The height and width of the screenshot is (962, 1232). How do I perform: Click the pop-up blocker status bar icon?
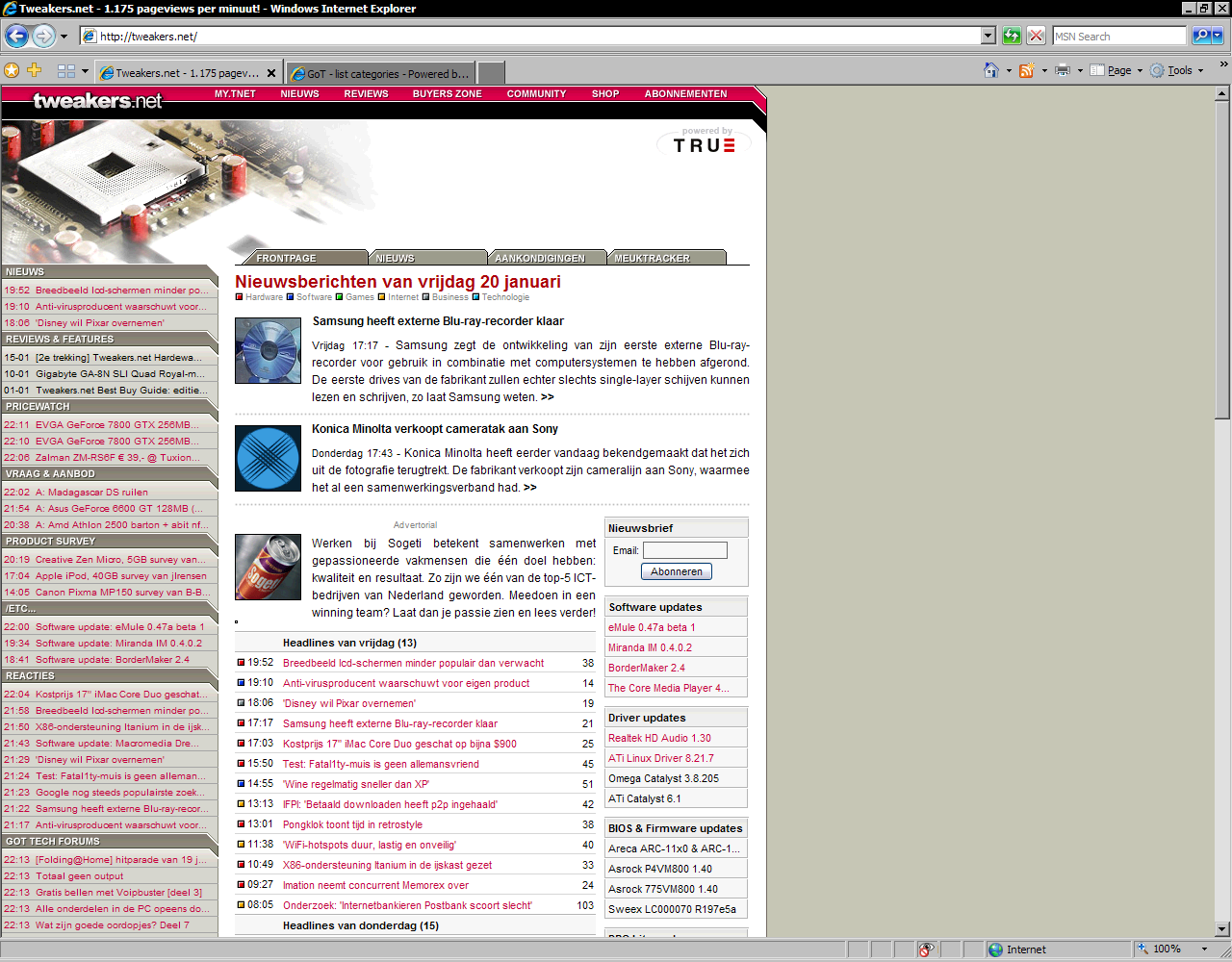point(926,949)
